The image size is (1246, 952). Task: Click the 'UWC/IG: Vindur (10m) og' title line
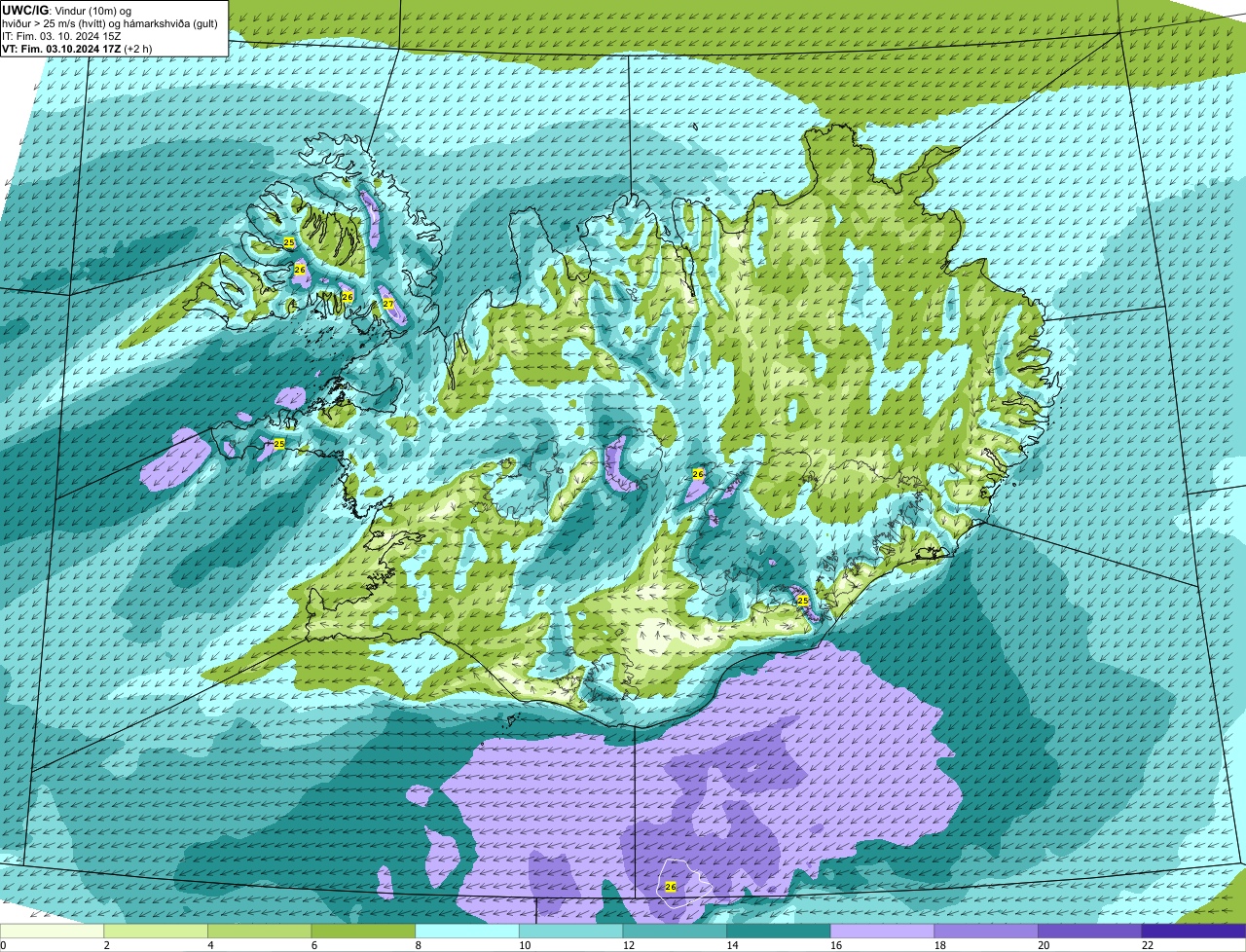pyautogui.click(x=67, y=10)
